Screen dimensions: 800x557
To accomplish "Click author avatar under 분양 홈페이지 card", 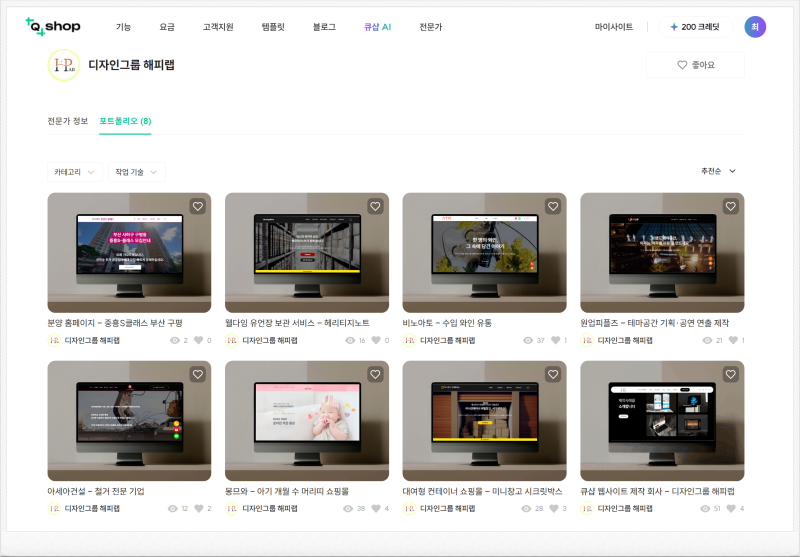I will click(54, 340).
